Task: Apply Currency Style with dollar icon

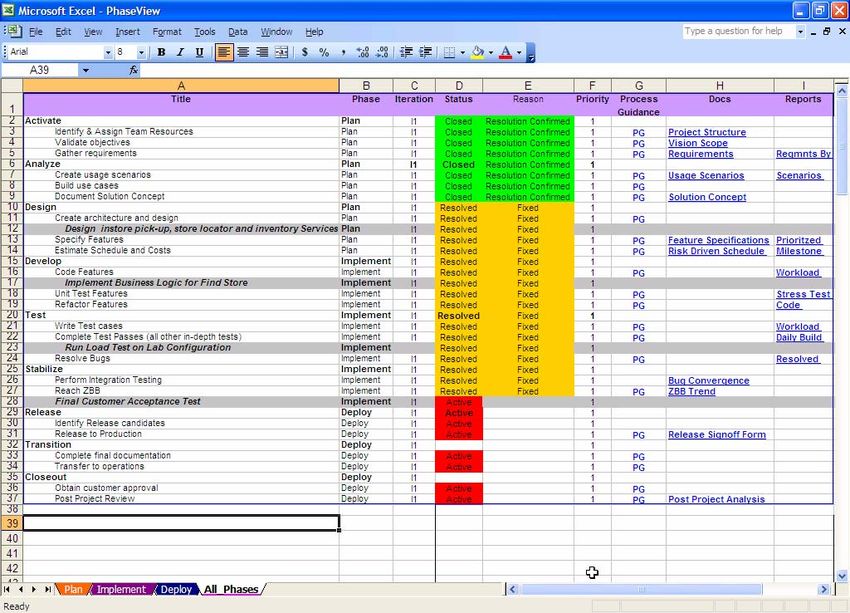Action: tap(305, 52)
